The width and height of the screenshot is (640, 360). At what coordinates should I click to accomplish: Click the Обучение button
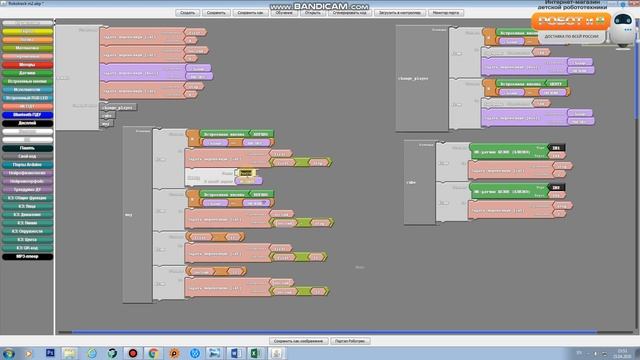pos(284,13)
